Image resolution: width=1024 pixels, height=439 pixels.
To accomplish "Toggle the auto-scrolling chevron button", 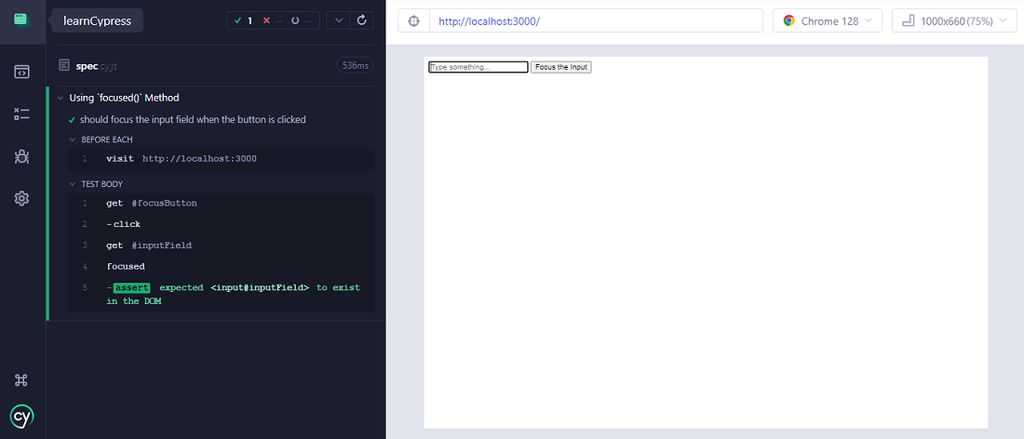I will coord(338,20).
